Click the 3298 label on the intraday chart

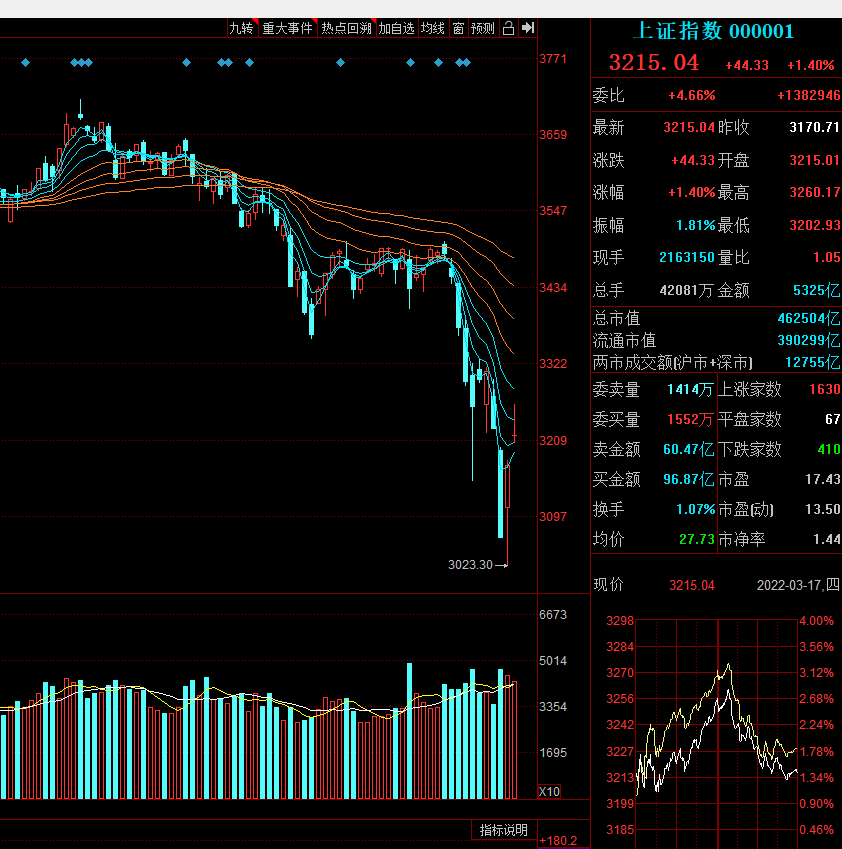point(620,621)
